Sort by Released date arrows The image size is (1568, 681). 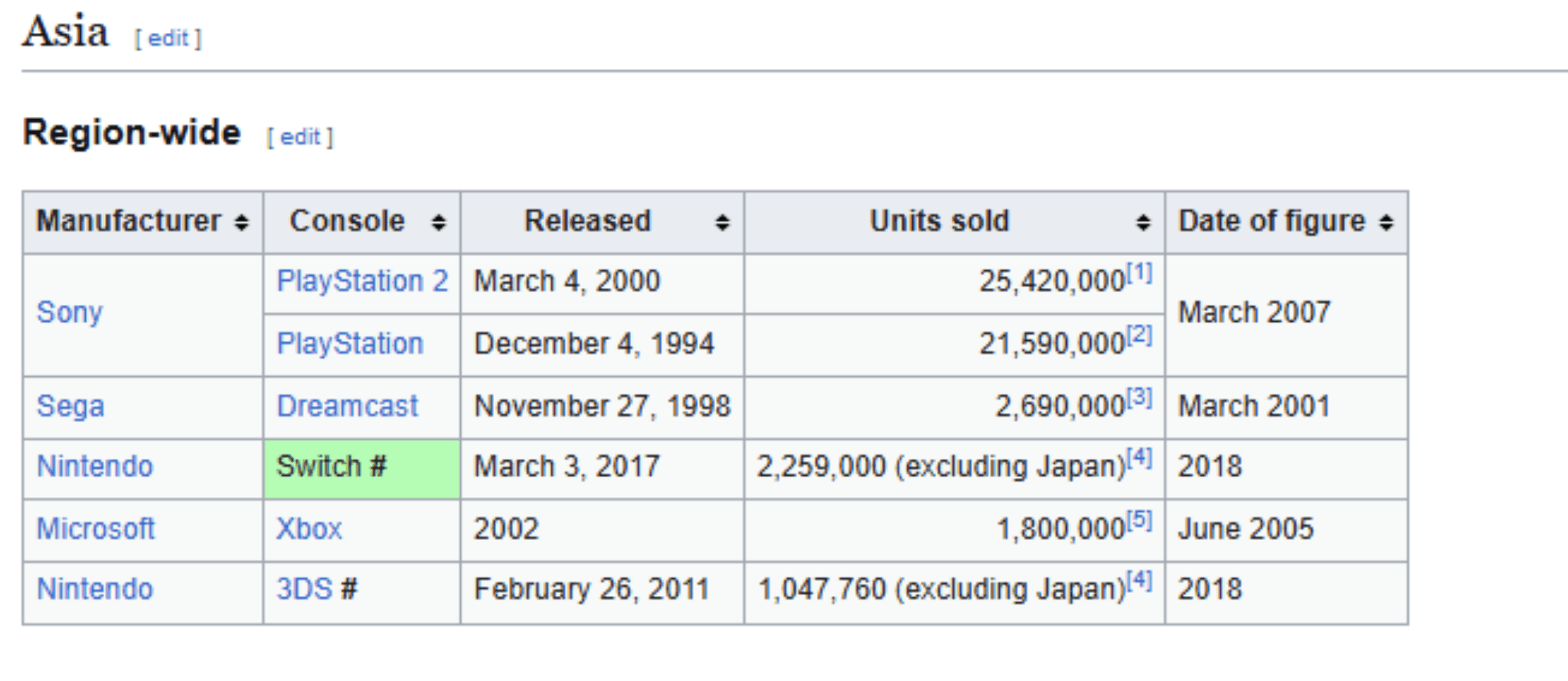pyautogui.click(x=721, y=222)
